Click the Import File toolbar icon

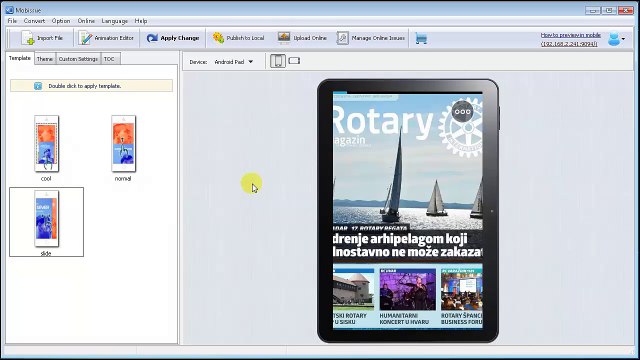pos(28,38)
